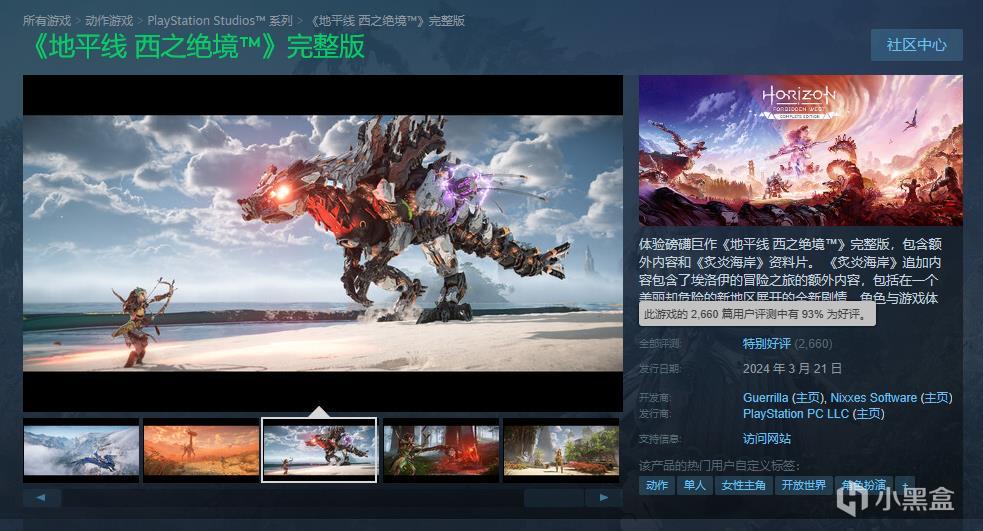Open Nixxes Software's (主页) homepage link
This screenshot has width=983, height=531.
pyautogui.click(x=937, y=397)
